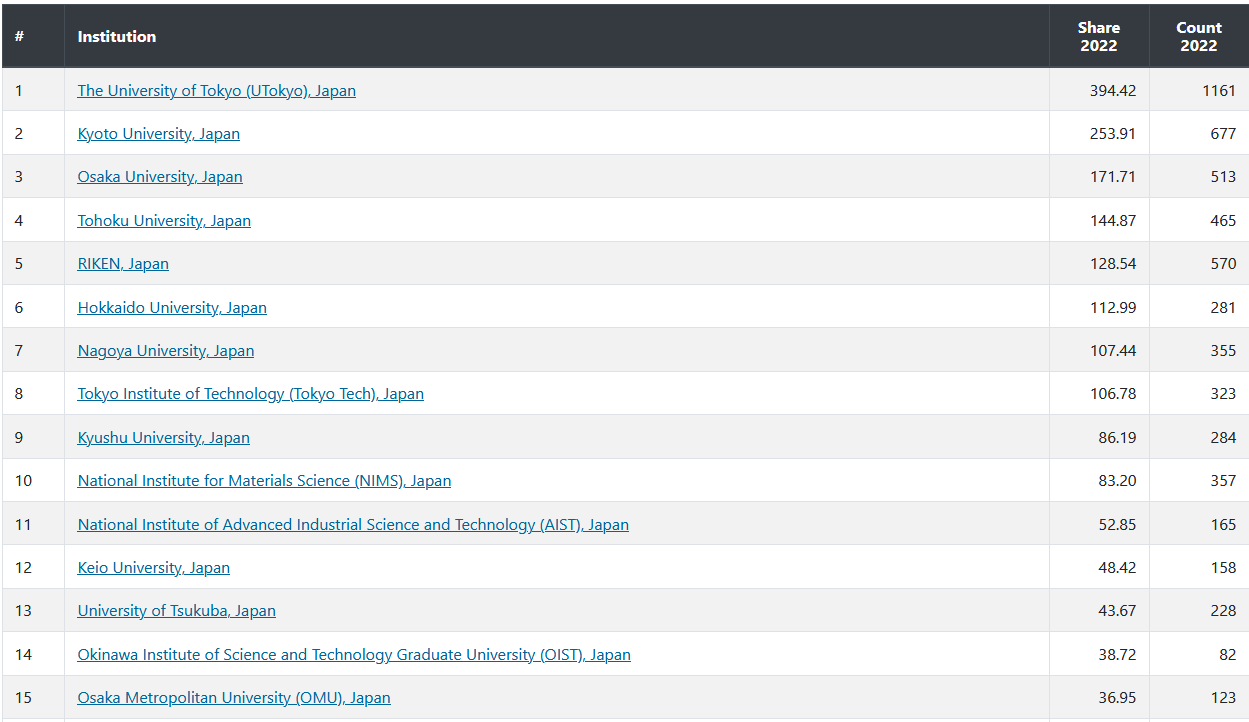Select share value 394.42
Screen dimensions: 1249x722
pos(1113,91)
